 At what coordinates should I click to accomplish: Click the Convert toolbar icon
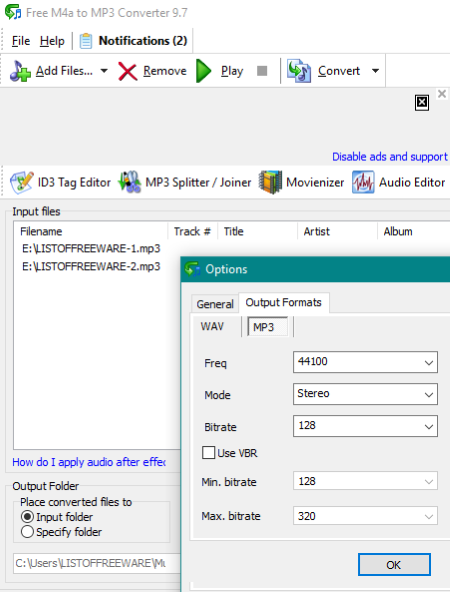pos(299,71)
